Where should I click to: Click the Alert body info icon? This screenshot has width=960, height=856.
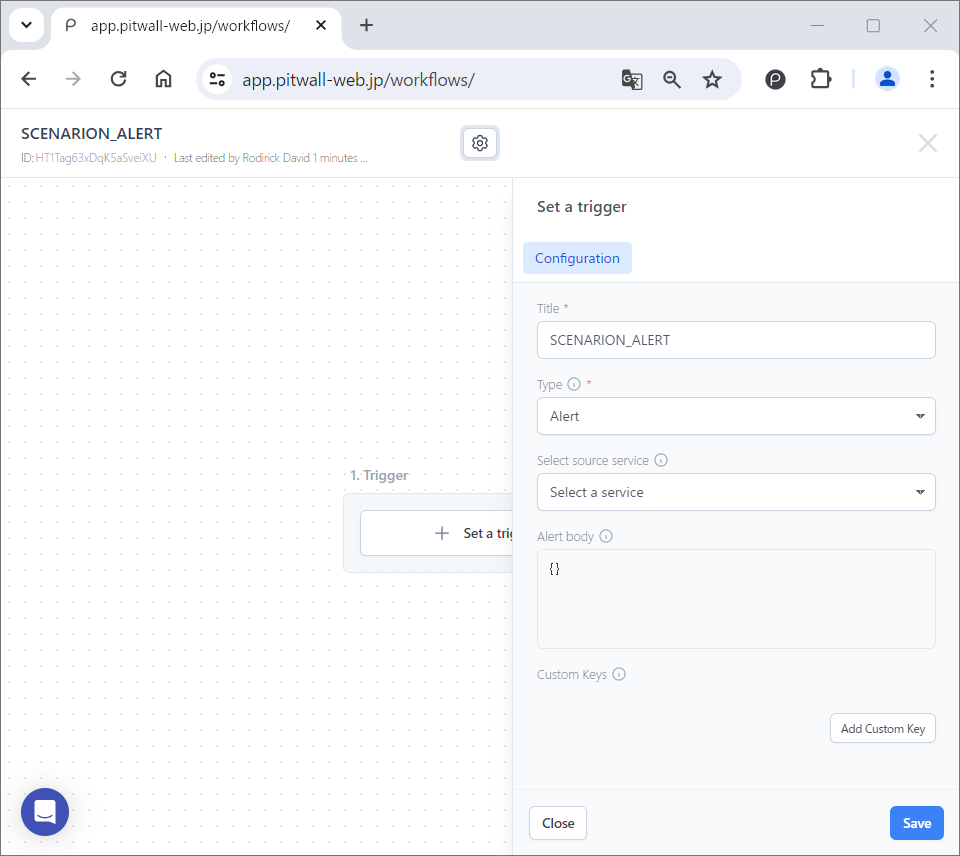606,537
